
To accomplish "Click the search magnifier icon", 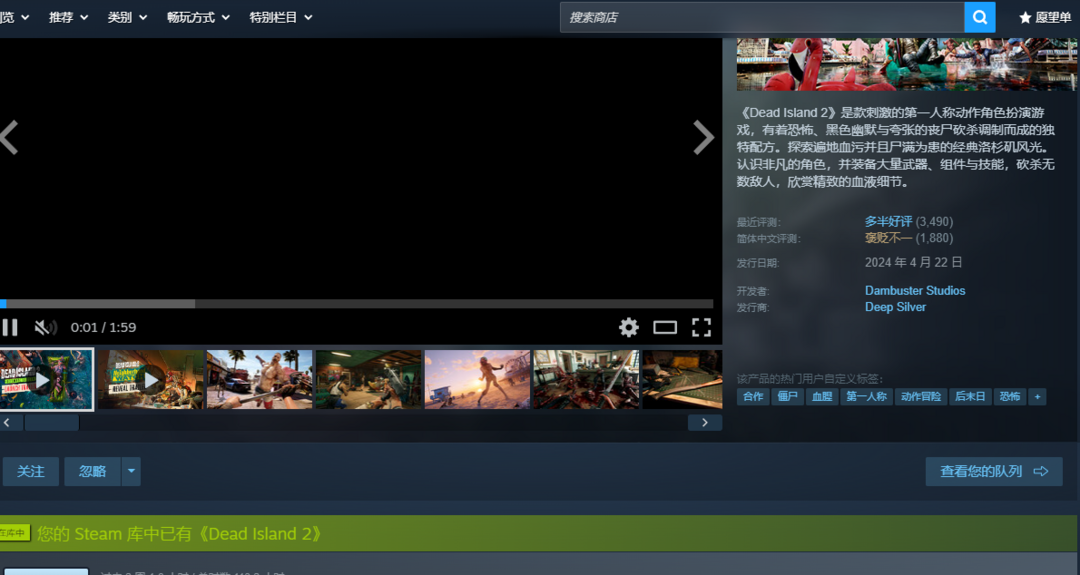I will (x=980, y=17).
